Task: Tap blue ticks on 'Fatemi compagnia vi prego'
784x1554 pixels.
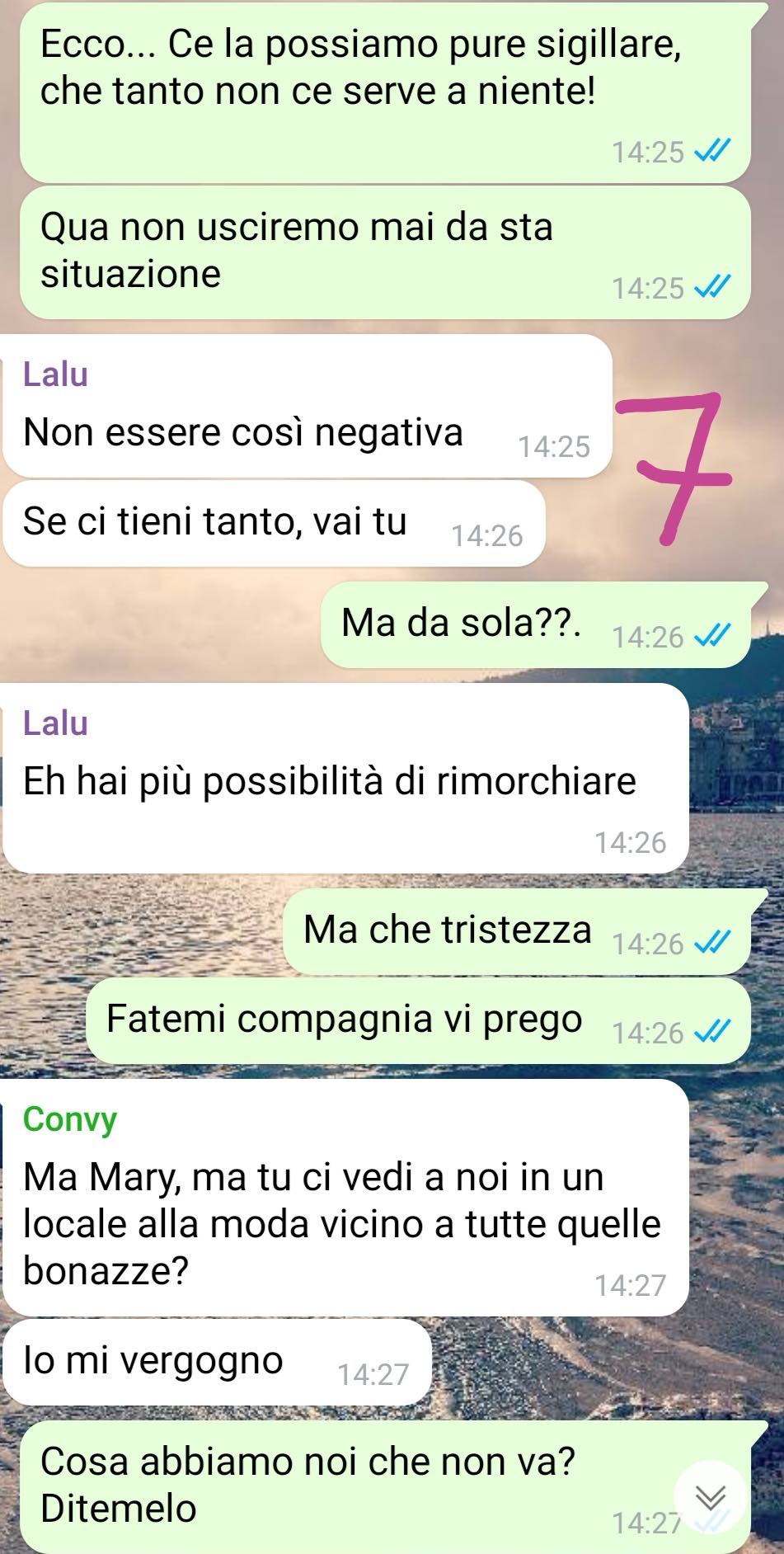Action: pos(713,1032)
